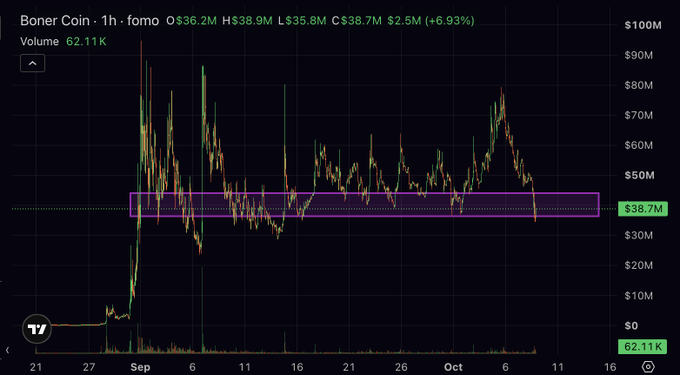Image resolution: width=680 pixels, height=375 pixels.
Task: Click the 26 date axis label
Action: click(401, 367)
